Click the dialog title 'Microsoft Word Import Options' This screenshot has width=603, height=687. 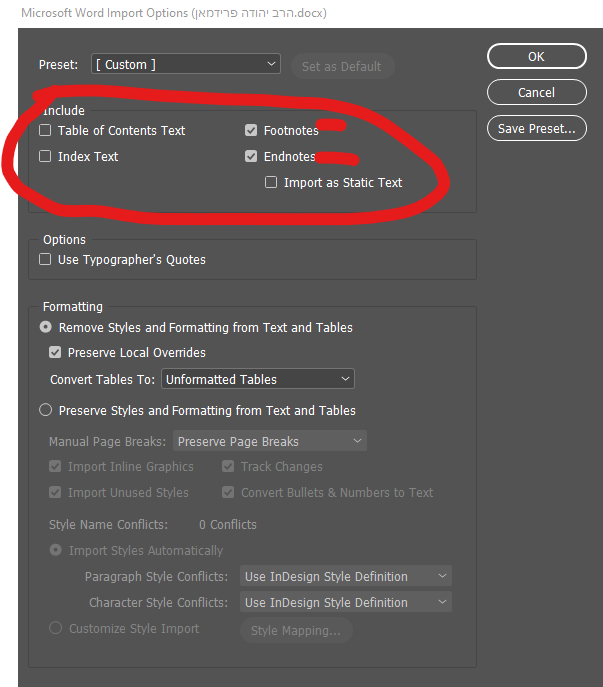click(x=104, y=13)
